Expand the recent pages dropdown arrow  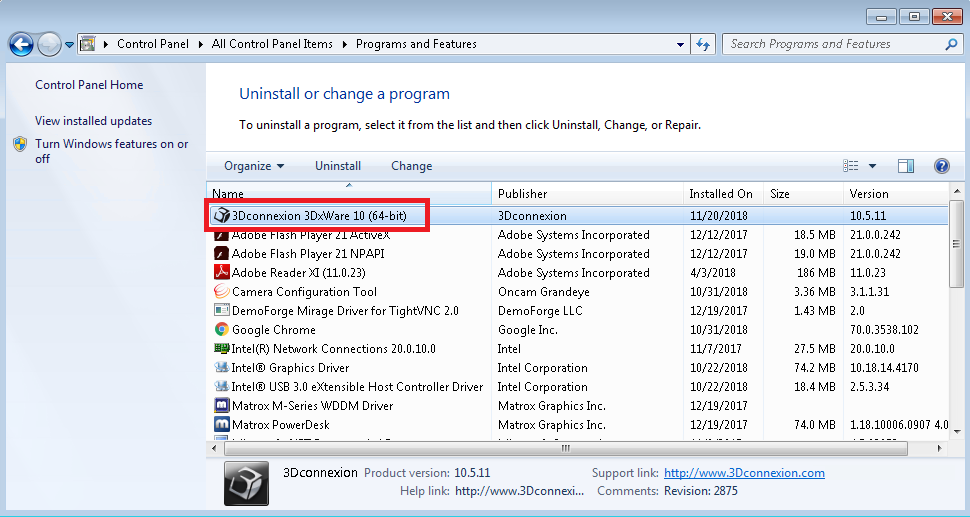pyautogui.click(x=69, y=45)
